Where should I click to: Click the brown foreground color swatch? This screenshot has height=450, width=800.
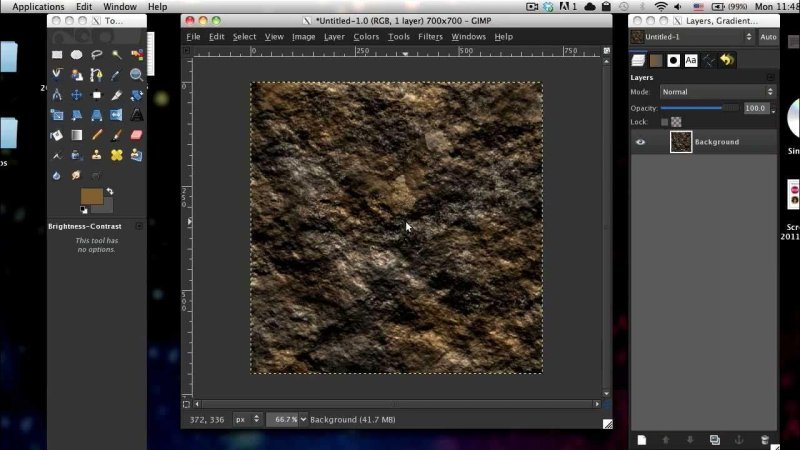pyautogui.click(x=91, y=196)
